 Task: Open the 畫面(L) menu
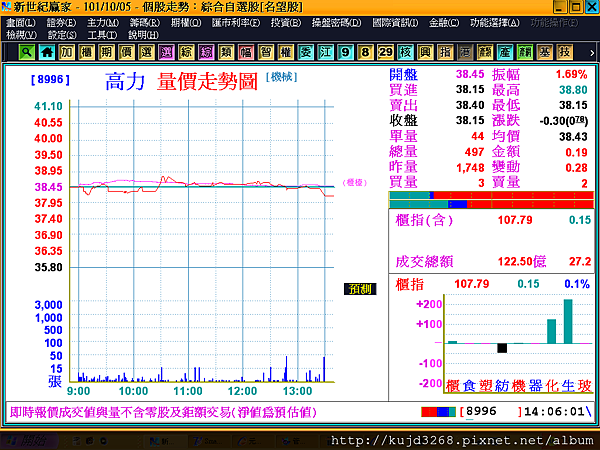point(21,23)
